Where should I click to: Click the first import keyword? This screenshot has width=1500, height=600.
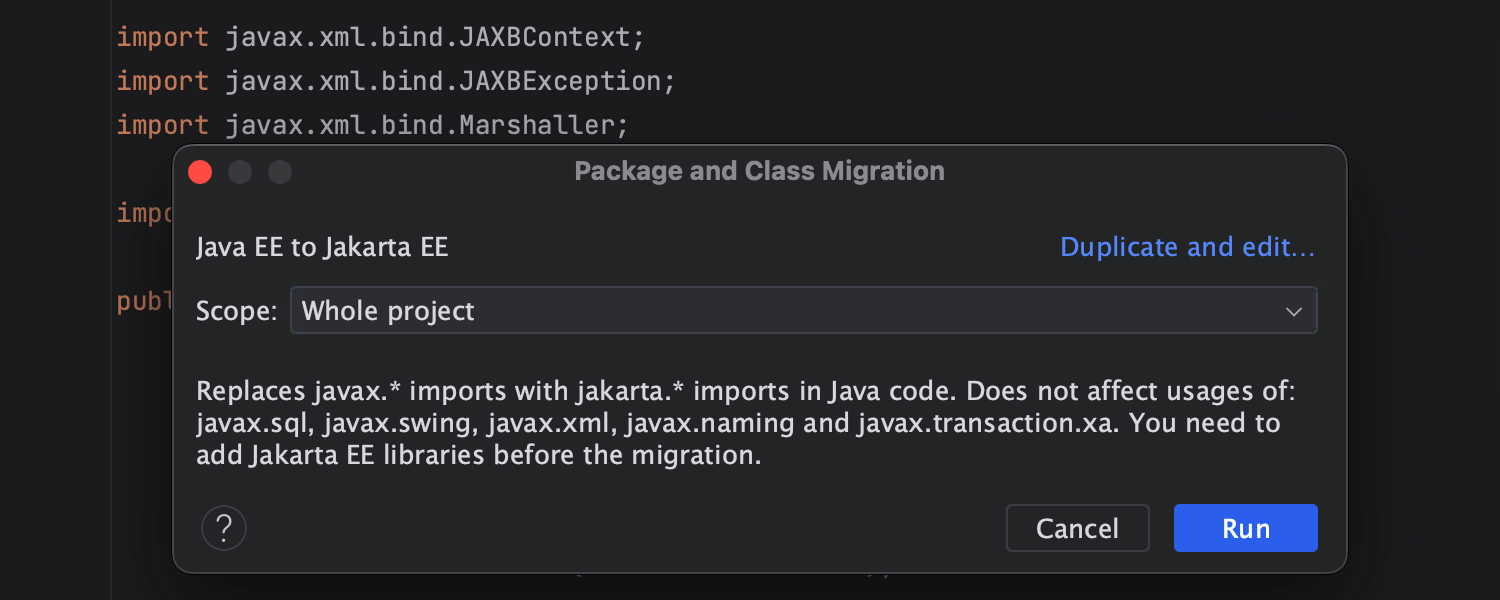tap(162, 38)
